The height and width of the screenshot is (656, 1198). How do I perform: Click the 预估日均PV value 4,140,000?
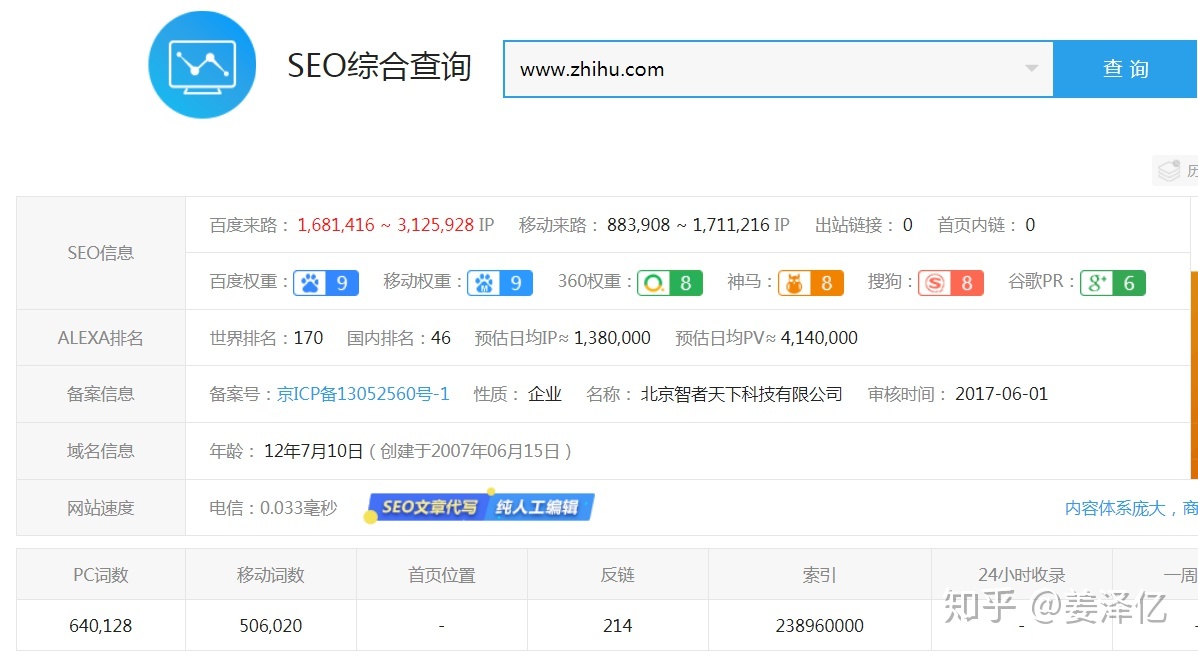pos(819,338)
